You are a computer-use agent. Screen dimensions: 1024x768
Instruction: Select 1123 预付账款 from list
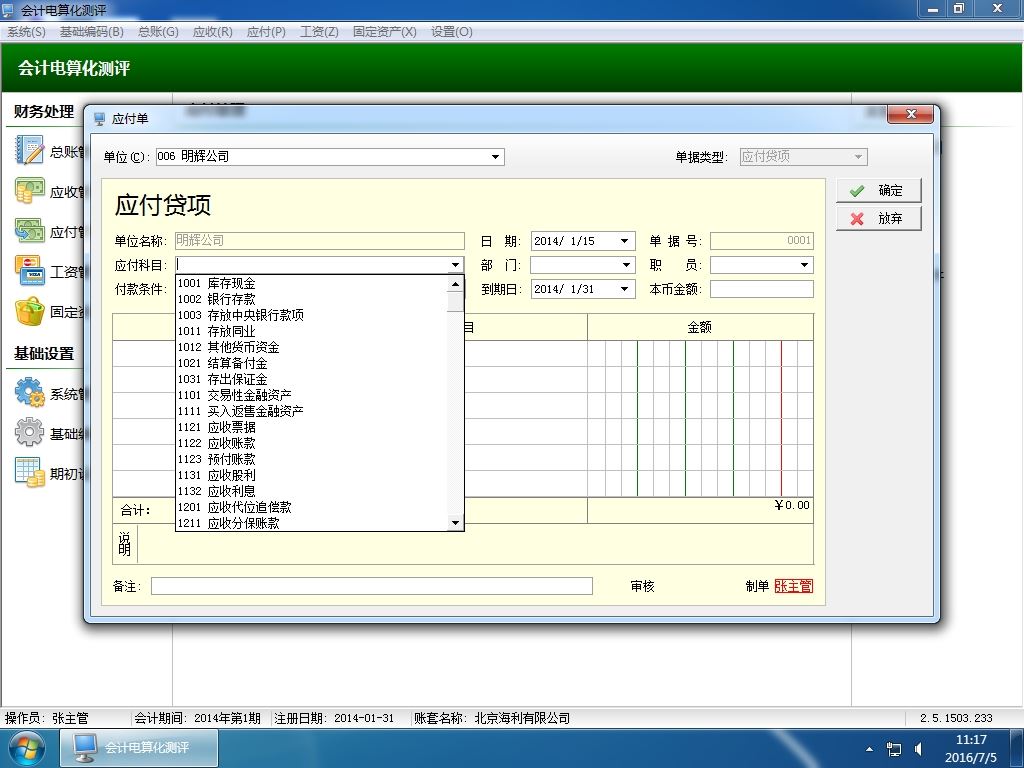click(x=312, y=459)
